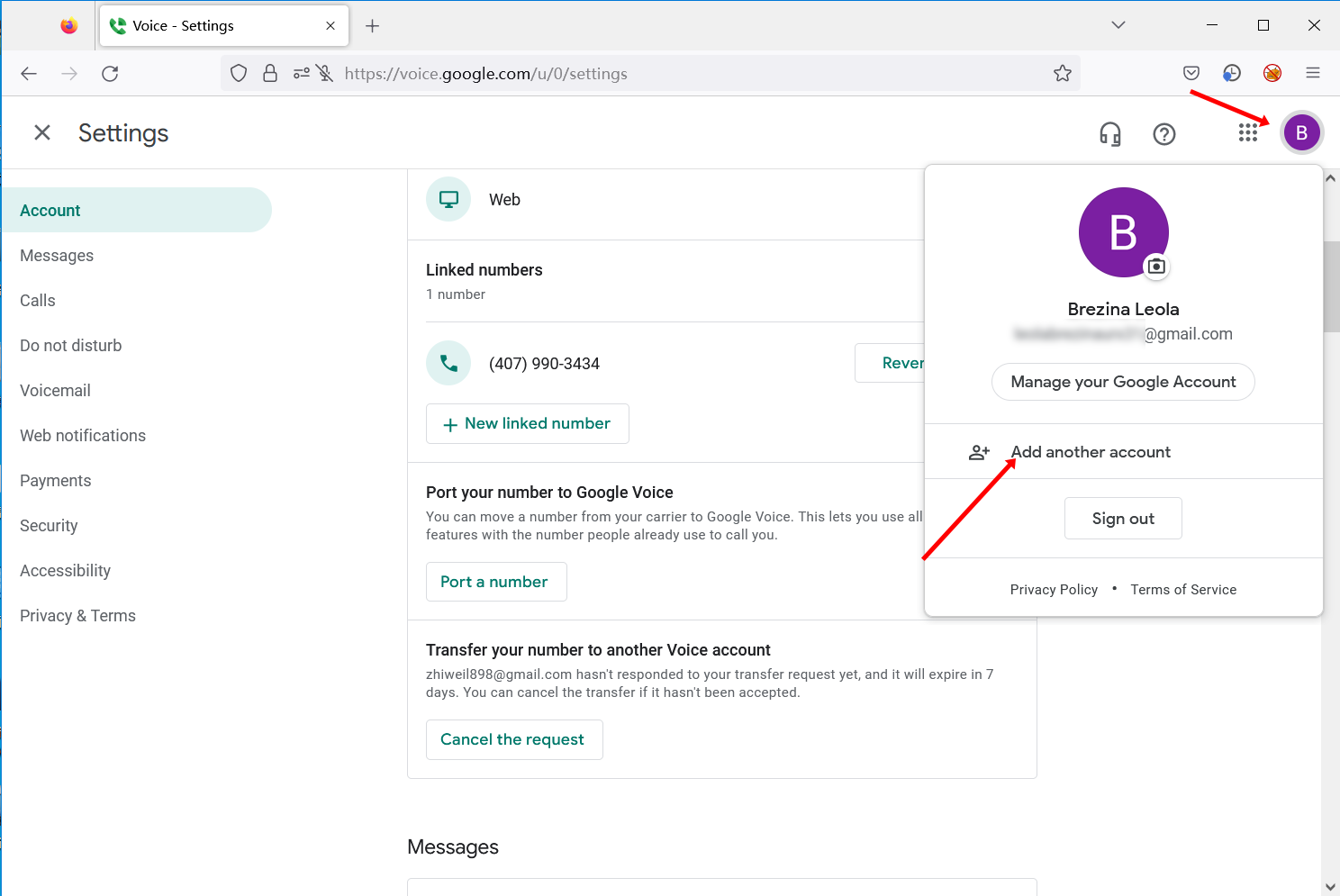
Task: View site security padlock info
Action: [x=270, y=74]
